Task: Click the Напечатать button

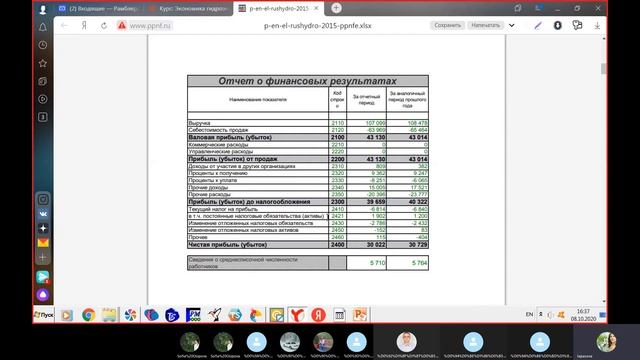Action: 485,25
